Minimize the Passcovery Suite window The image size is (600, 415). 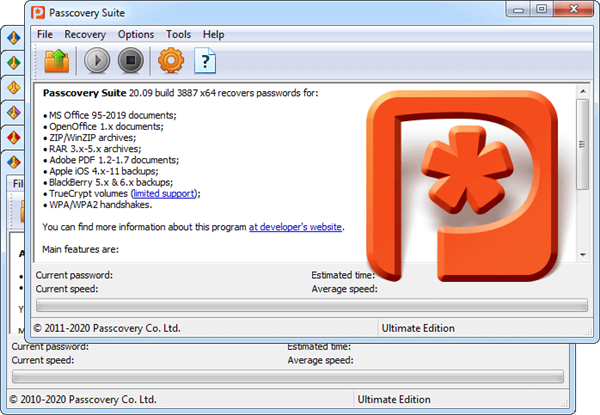pyautogui.click(x=517, y=10)
